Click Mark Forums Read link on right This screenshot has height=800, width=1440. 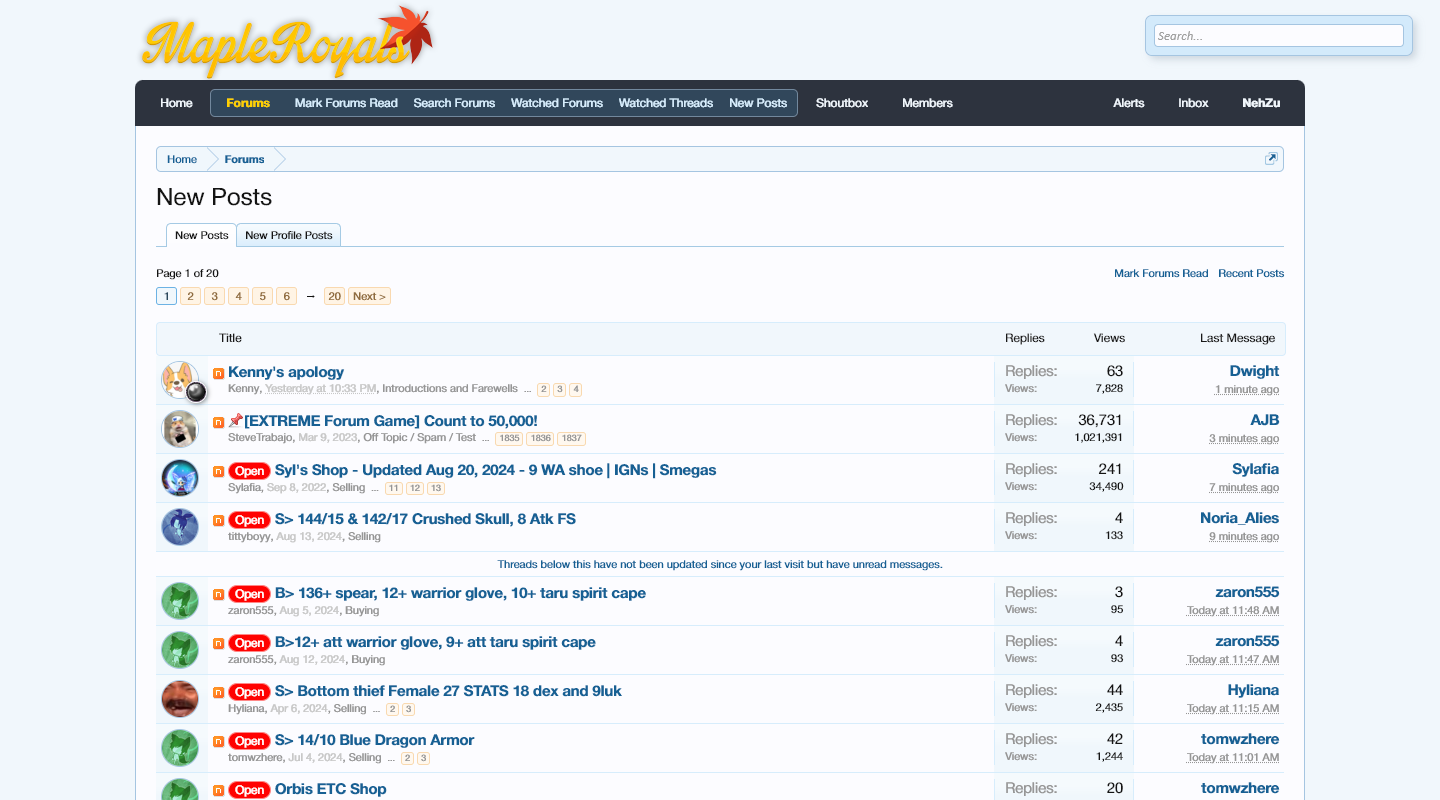[1160, 273]
